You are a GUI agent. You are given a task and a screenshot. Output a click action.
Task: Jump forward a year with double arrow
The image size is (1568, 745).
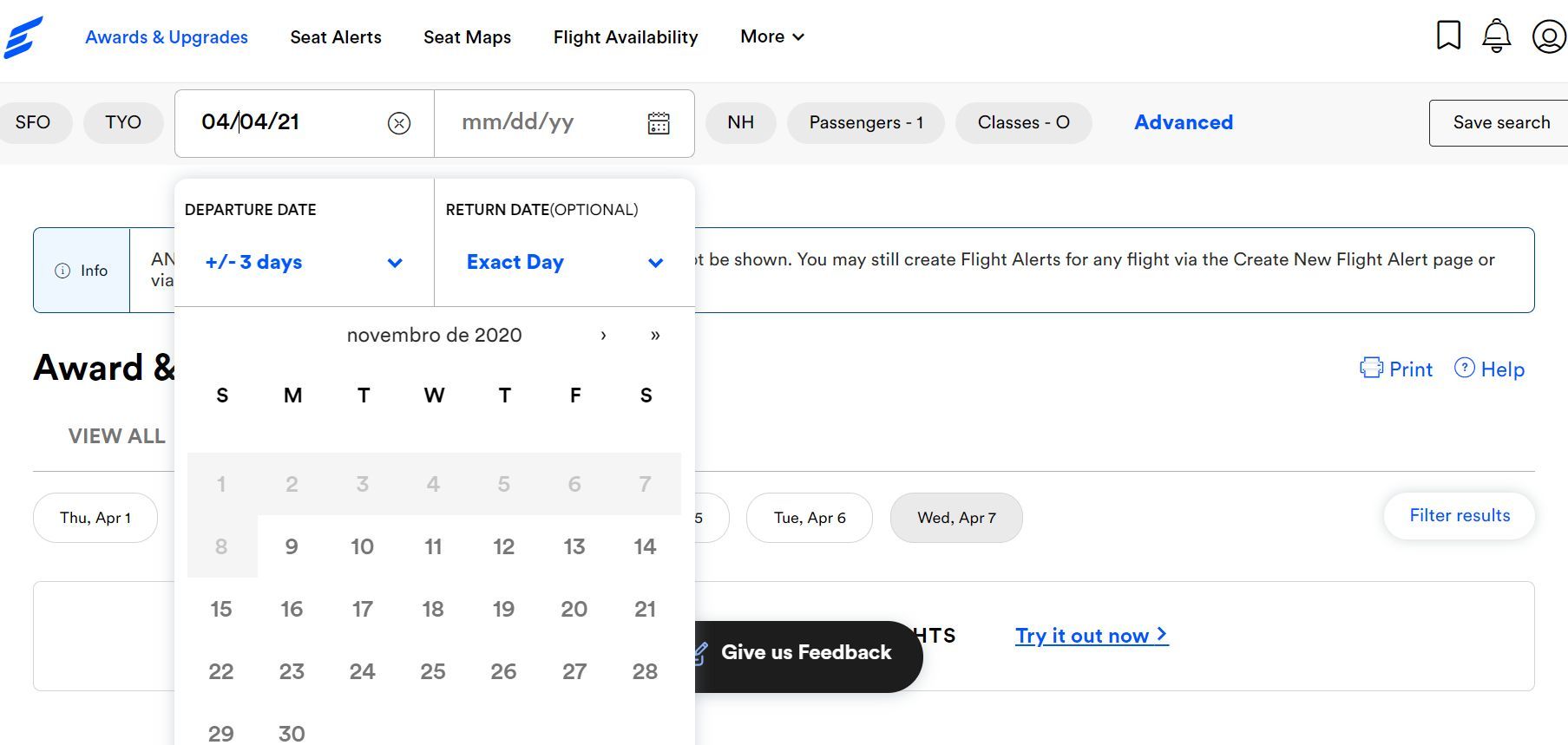tap(655, 336)
